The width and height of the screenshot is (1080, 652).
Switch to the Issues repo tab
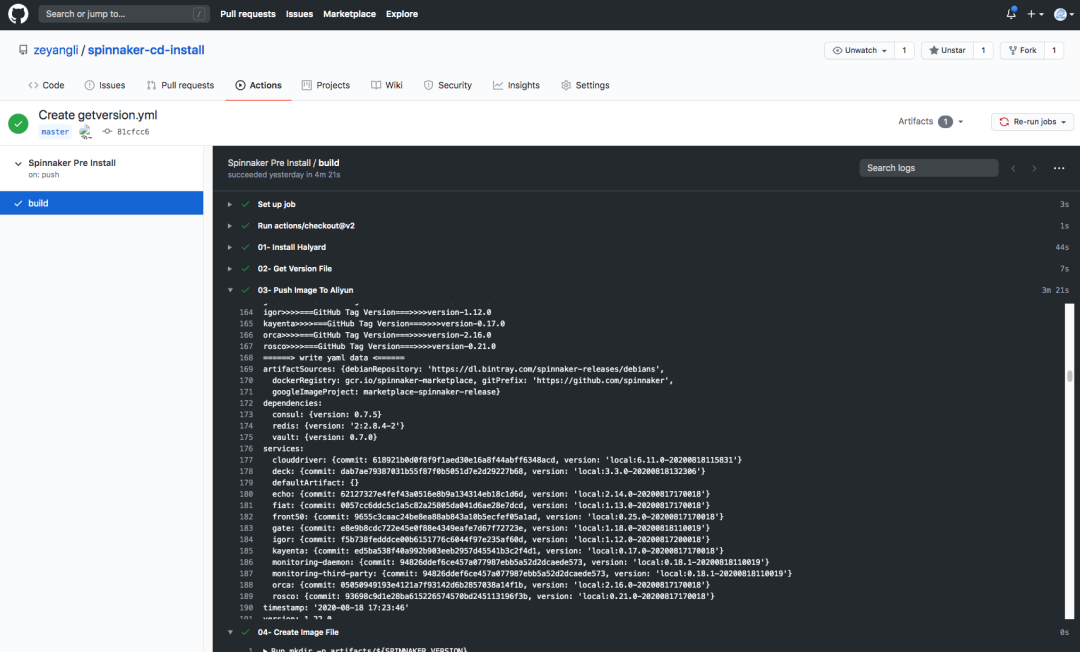[105, 85]
